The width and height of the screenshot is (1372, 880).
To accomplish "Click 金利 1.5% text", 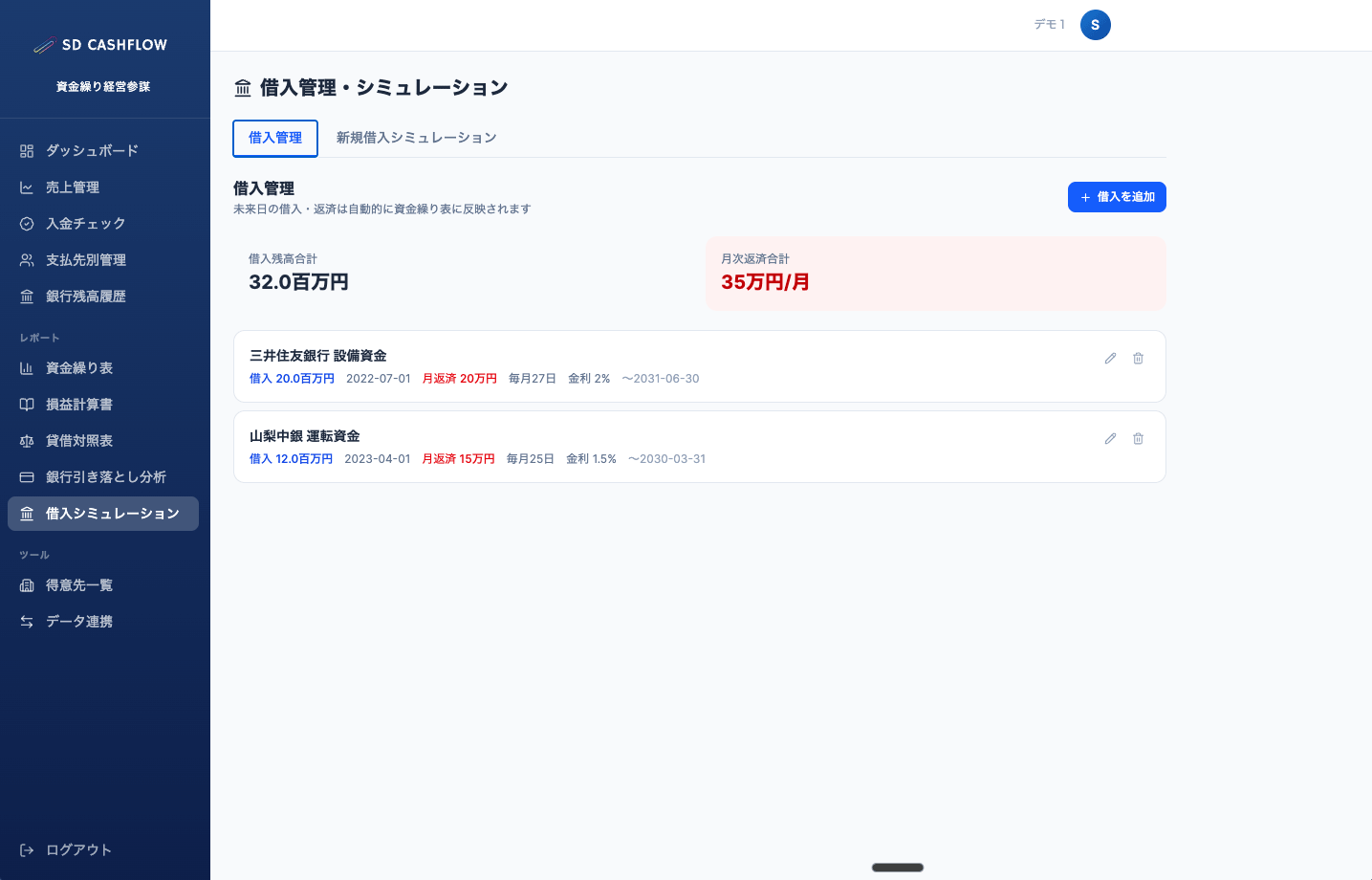I will click(591, 459).
